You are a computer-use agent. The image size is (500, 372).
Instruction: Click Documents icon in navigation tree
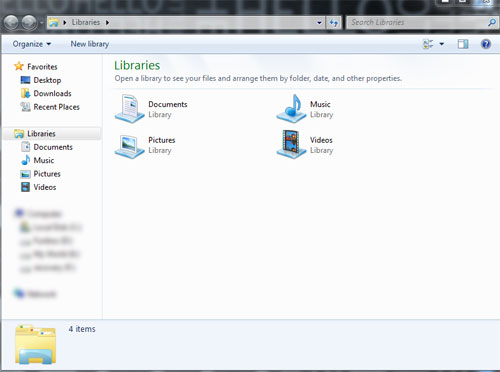pos(26,147)
